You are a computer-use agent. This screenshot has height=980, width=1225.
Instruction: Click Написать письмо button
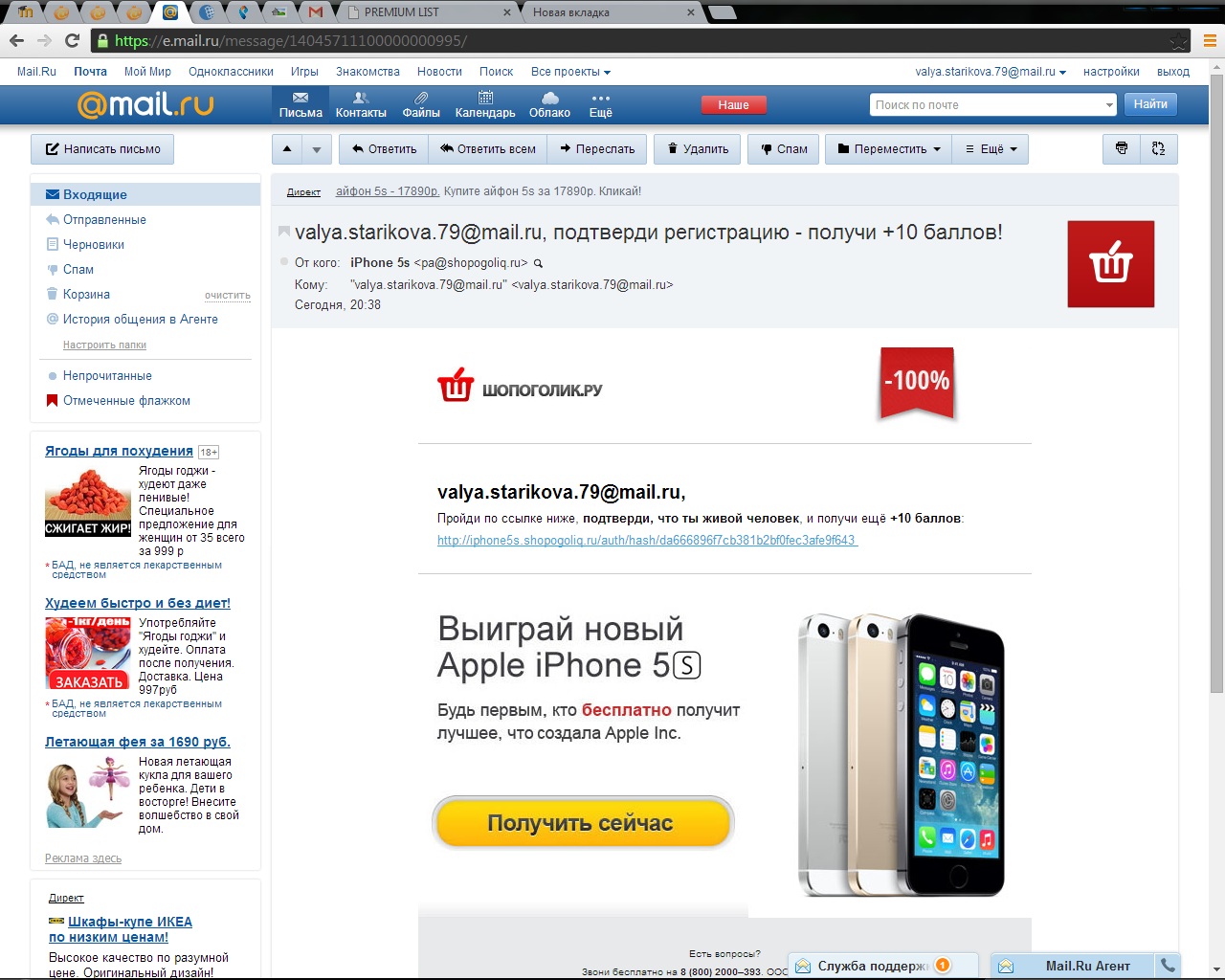point(102,148)
